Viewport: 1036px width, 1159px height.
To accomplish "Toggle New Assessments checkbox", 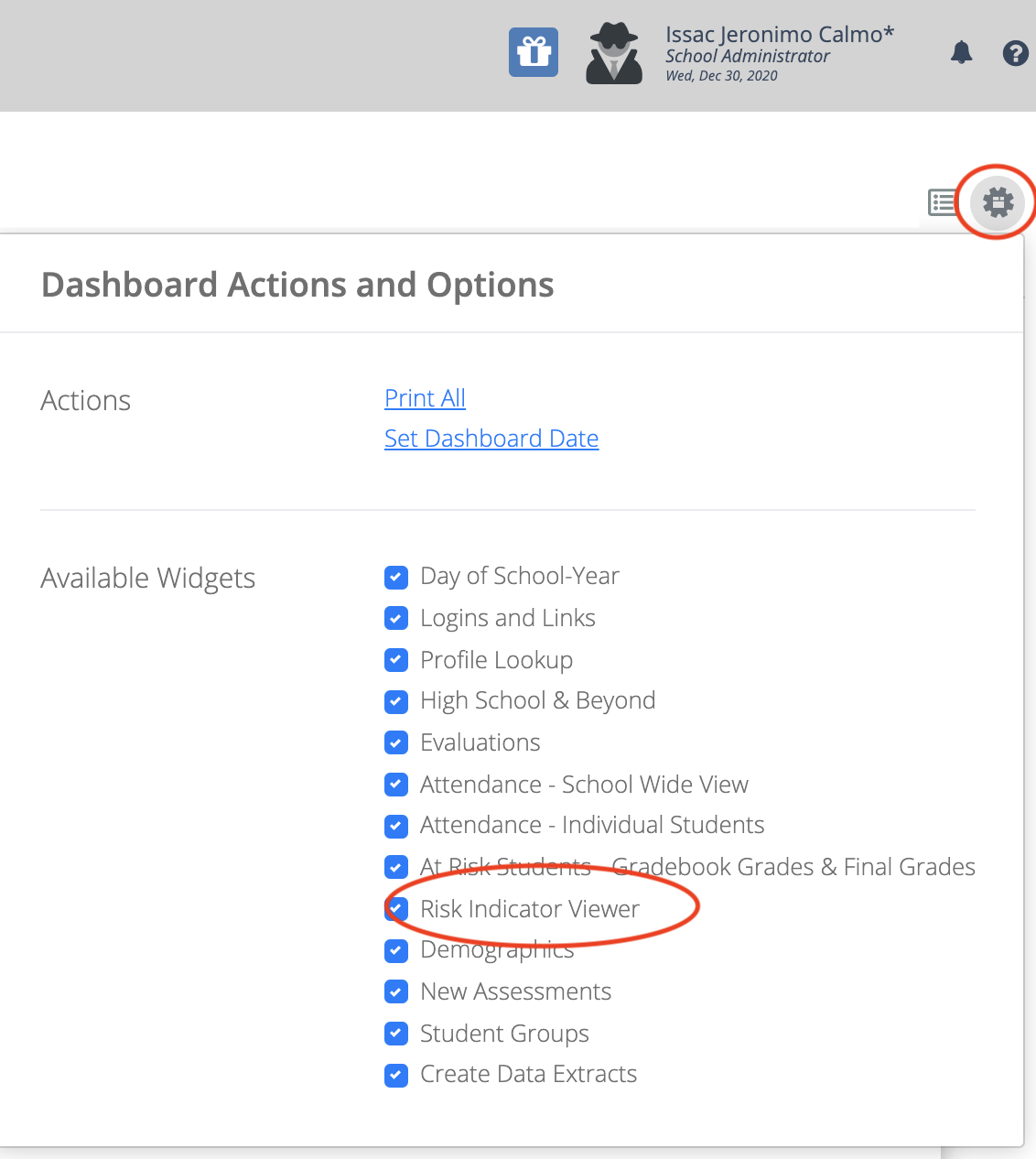I will coord(396,991).
